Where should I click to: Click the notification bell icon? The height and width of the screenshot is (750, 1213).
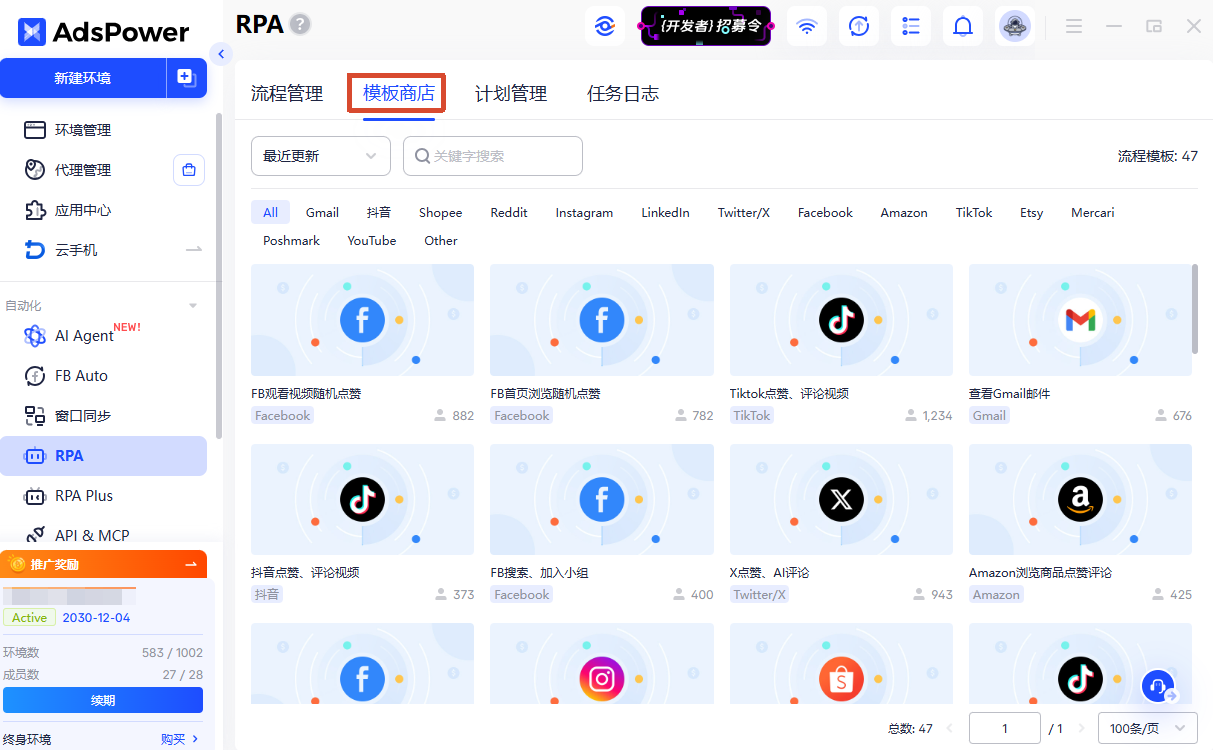[x=962, y=26]
